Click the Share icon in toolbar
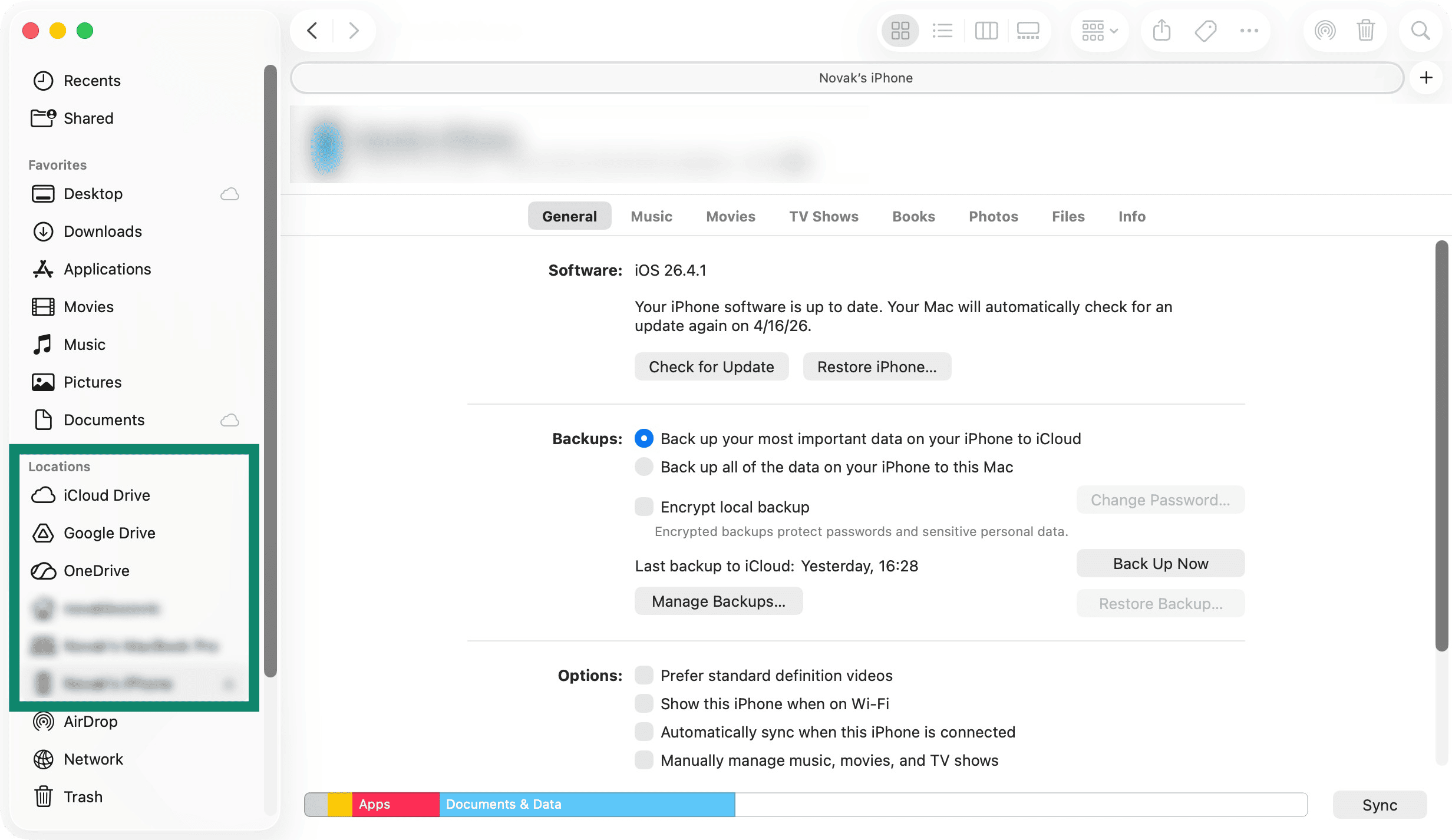 coord(1161,31)
